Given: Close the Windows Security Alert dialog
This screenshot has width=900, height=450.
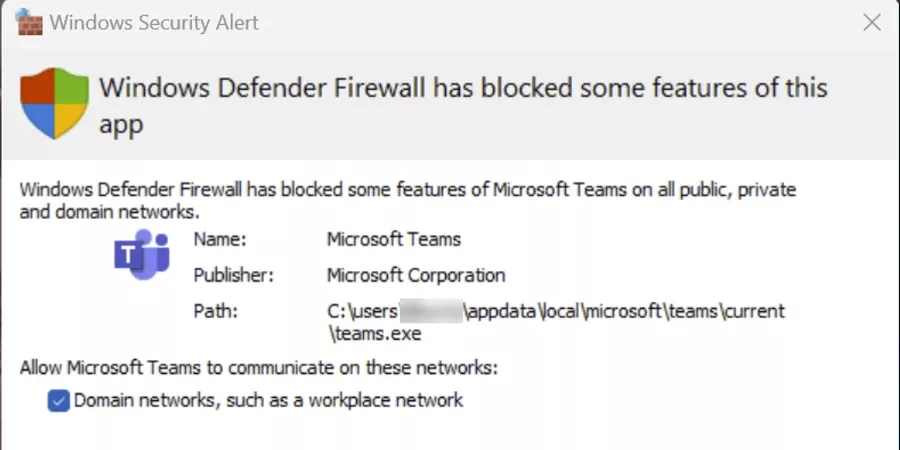Looking at the screenshot, I should (871, 22).
